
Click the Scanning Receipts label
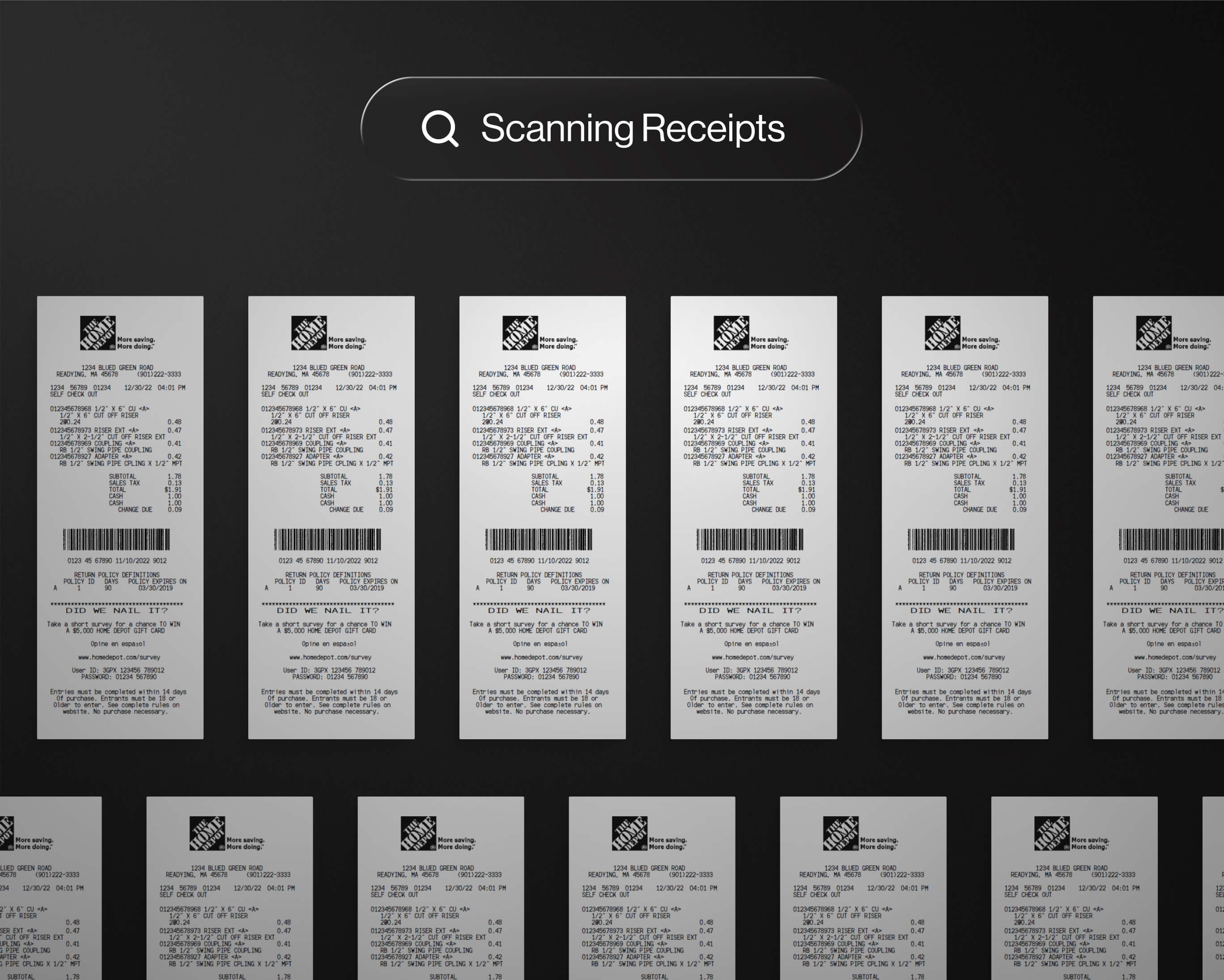click(x=633, y=129)
